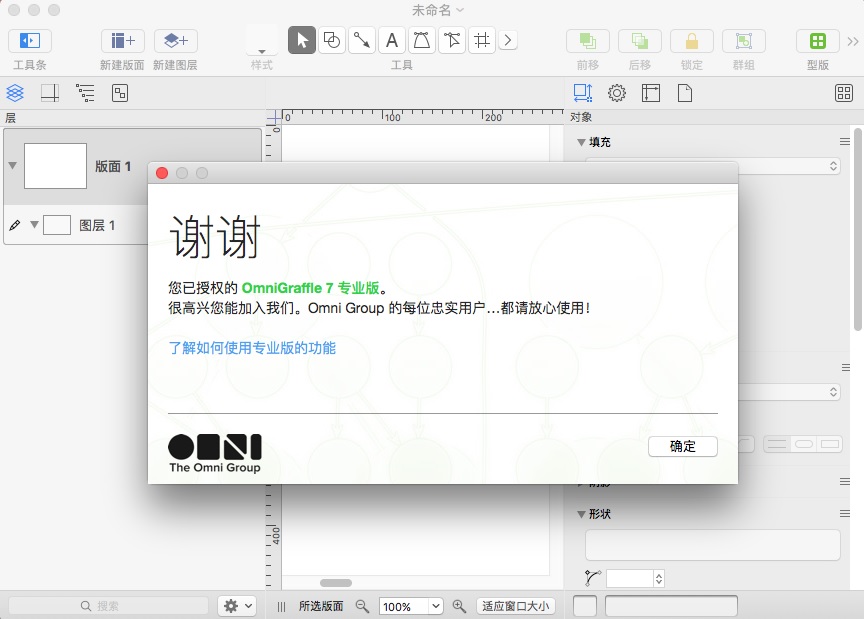This screenshot has width=864, height=619.
Task: Close the thank-you dialog with red button
Action: 162,173
